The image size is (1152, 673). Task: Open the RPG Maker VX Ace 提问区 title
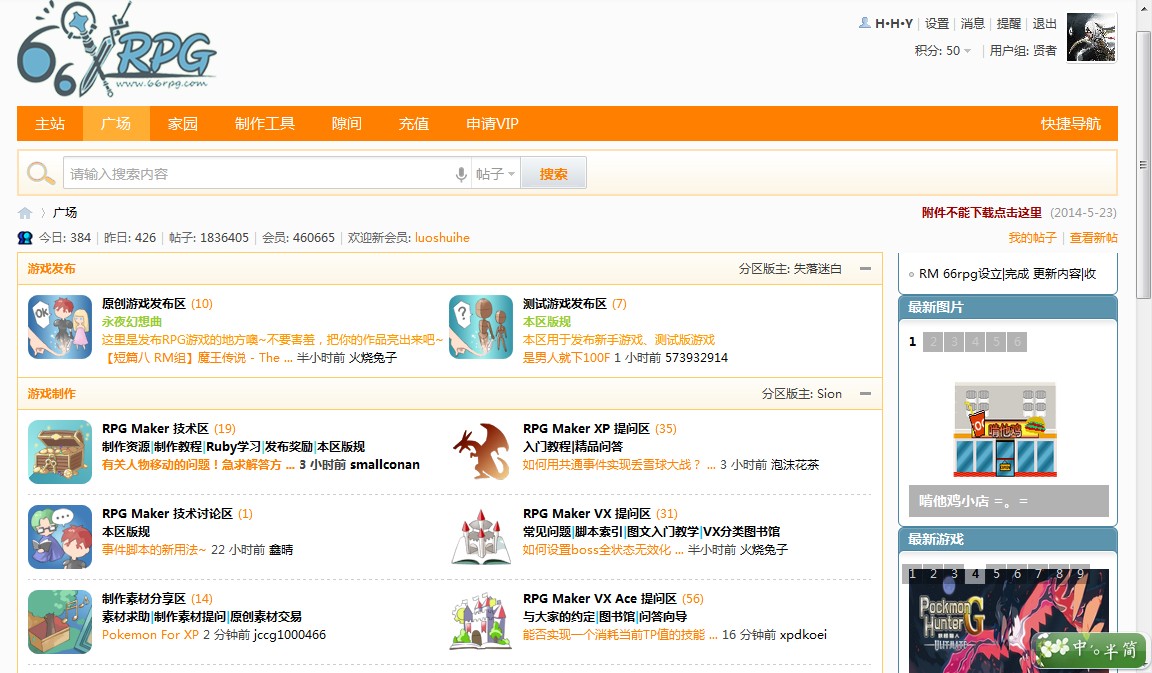600,598
